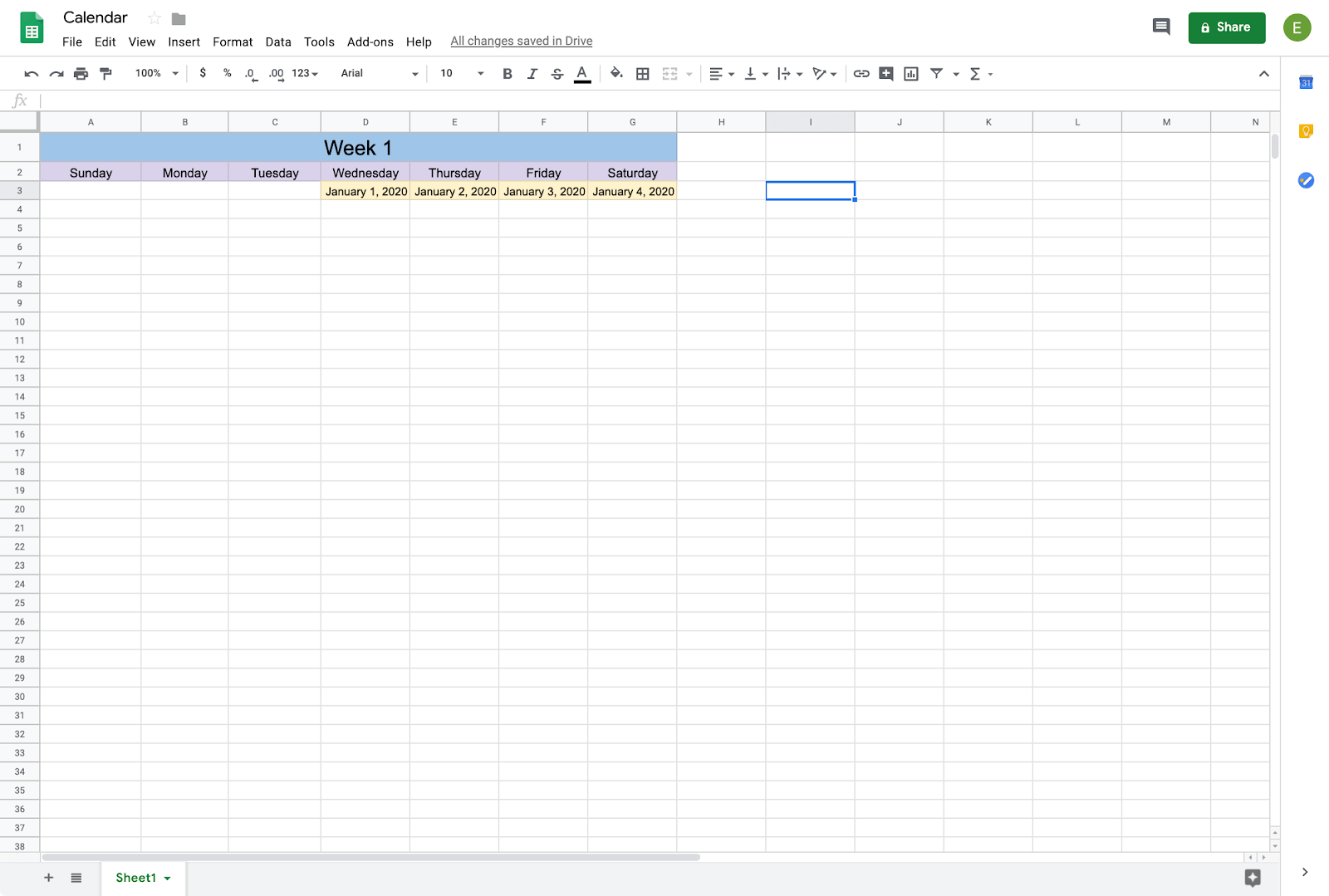This screenshot has width=1329, height=896.
Task: Open the font size 10 dropdown
Action: click(x=462, y=73)
